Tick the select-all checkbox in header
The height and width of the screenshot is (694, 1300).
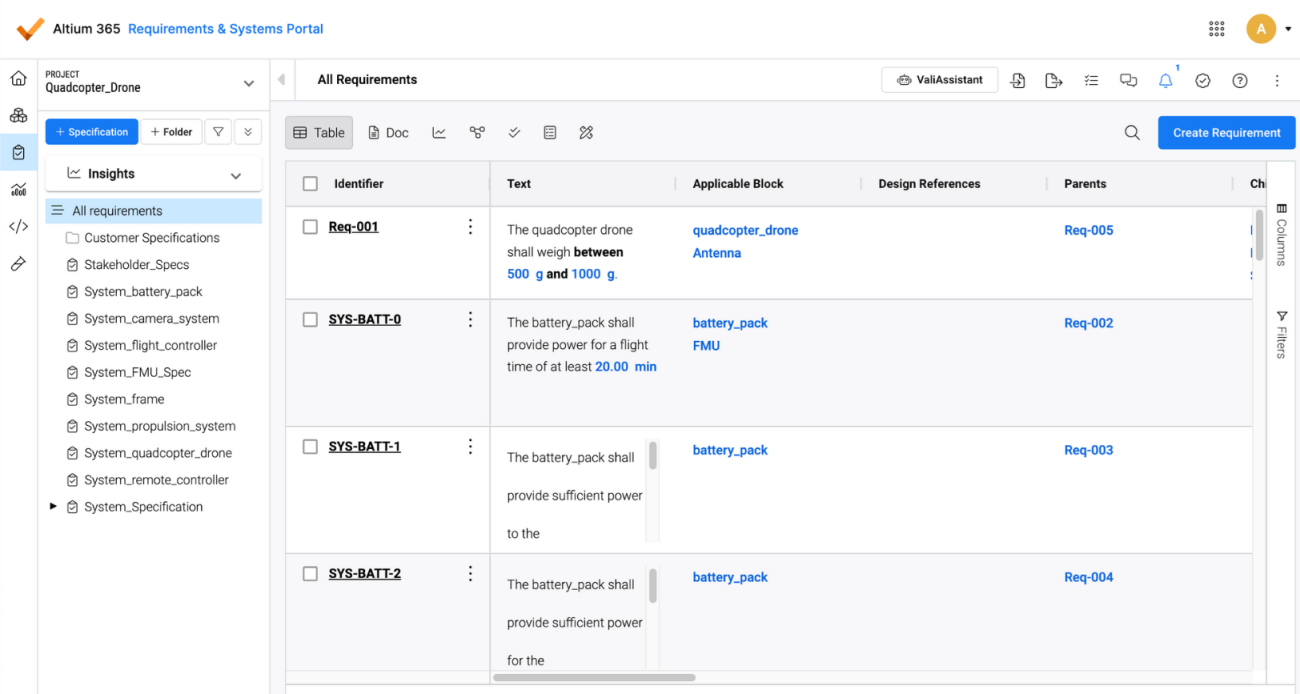pyautogui.click(x=310, y=184)
